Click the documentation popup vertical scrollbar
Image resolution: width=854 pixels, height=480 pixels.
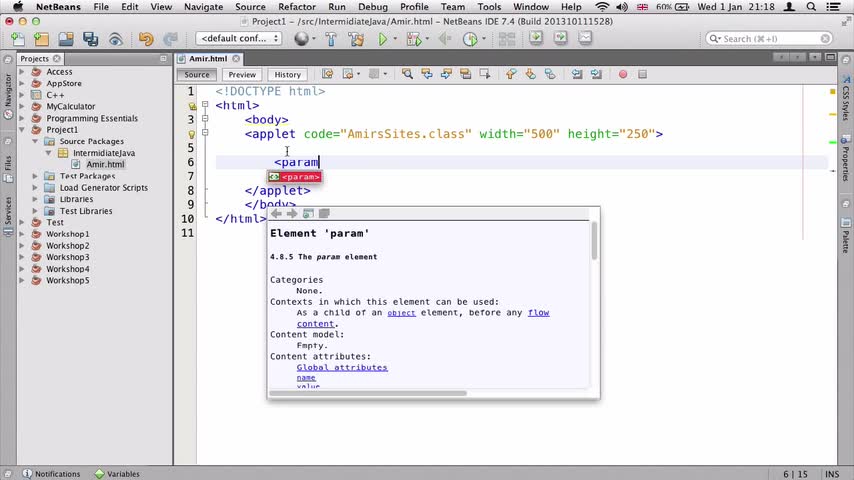[594, 241]
